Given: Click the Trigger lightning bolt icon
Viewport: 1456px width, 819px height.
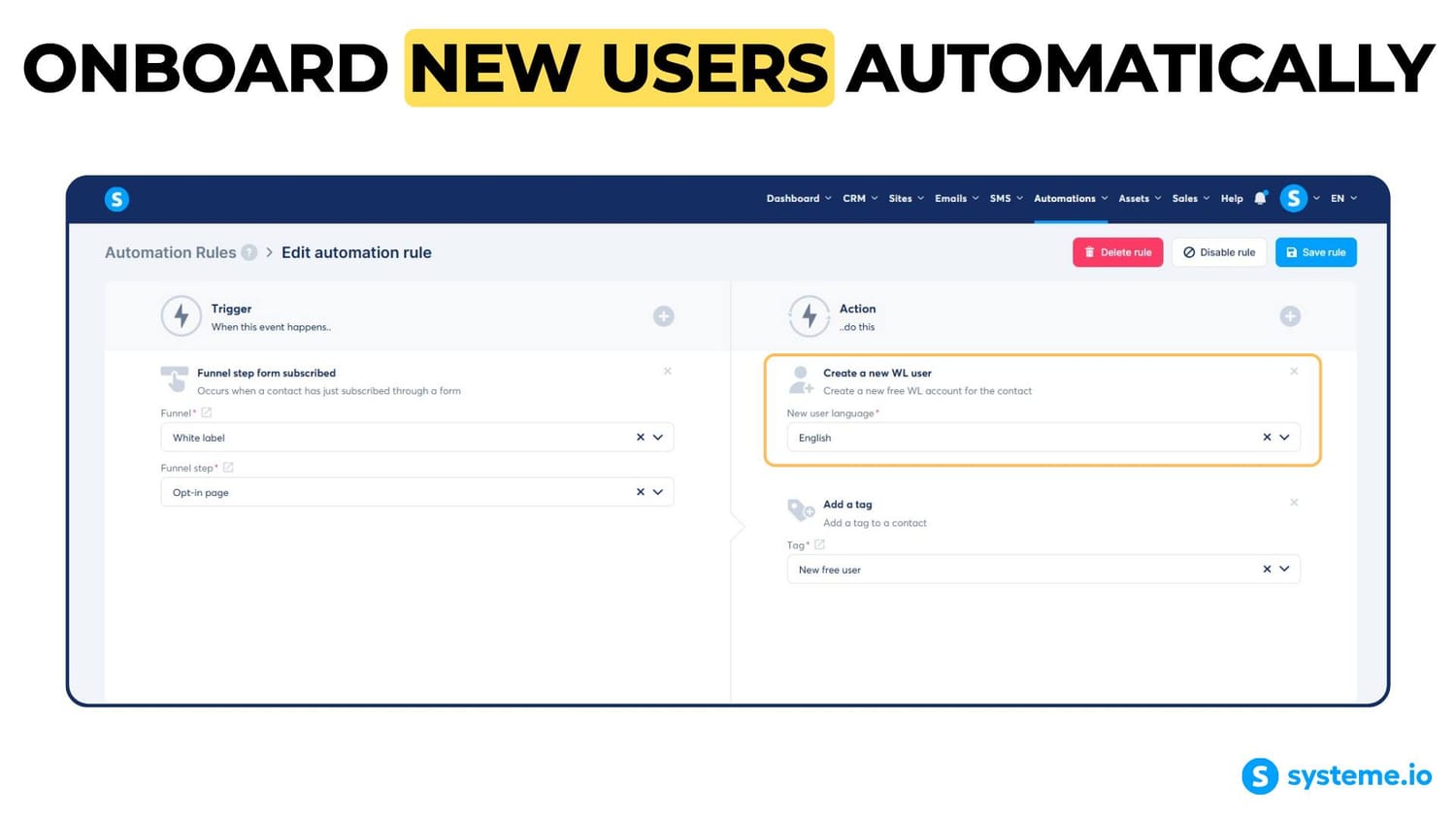Looking at the screenshot, I should tap(182, 316).
